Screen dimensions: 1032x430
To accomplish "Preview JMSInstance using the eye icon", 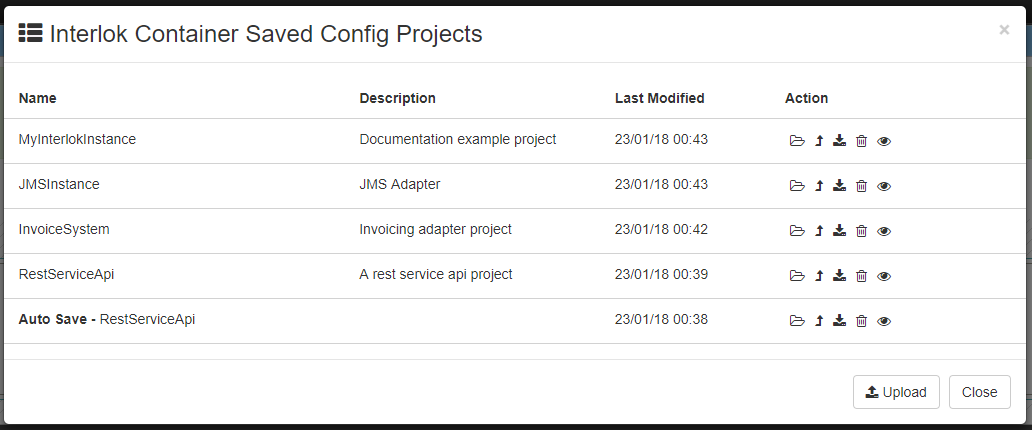I will click(x=884, y=186).
